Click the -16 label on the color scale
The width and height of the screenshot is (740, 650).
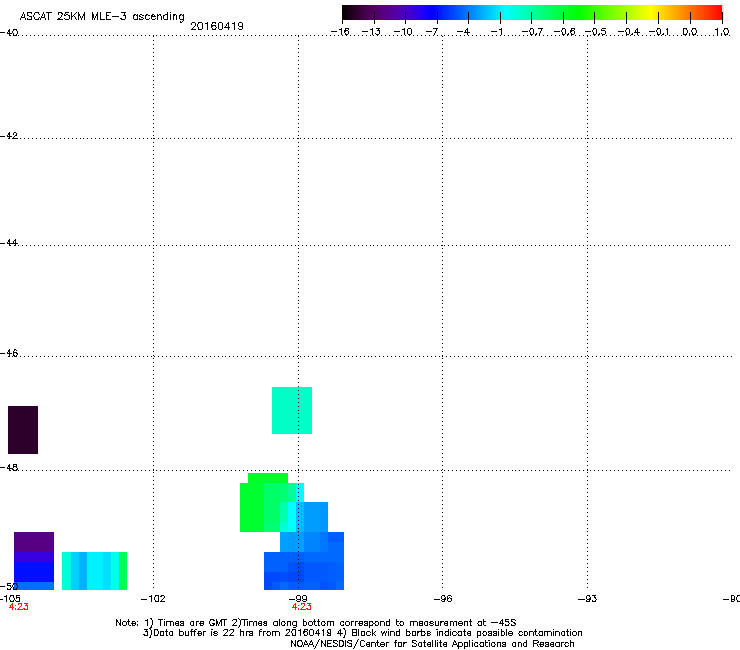point(340,32)
